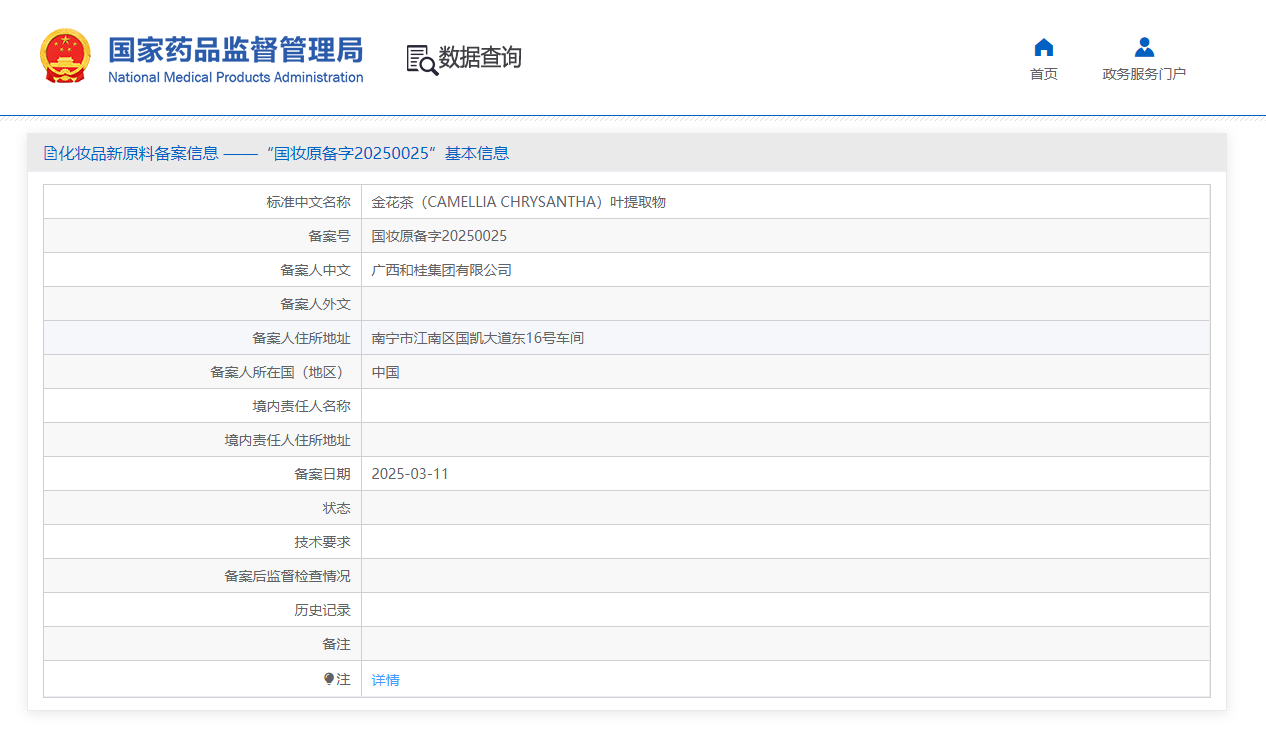Image resolution: width=1266 pixels, height=732 pixels.
Task: Click the 数据查询 heading text
Action: [480, 58]
